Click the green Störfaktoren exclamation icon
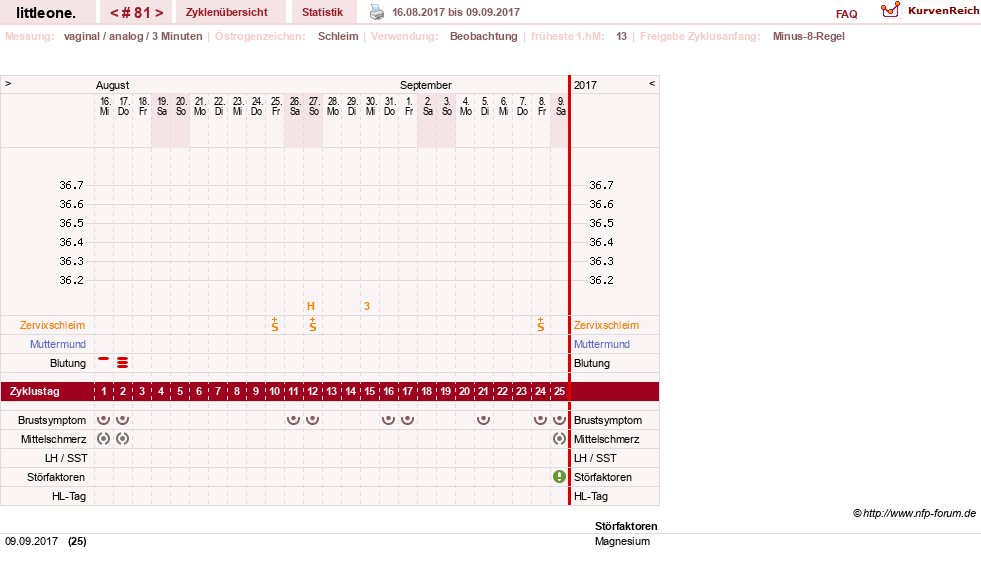 click(559, 477)
